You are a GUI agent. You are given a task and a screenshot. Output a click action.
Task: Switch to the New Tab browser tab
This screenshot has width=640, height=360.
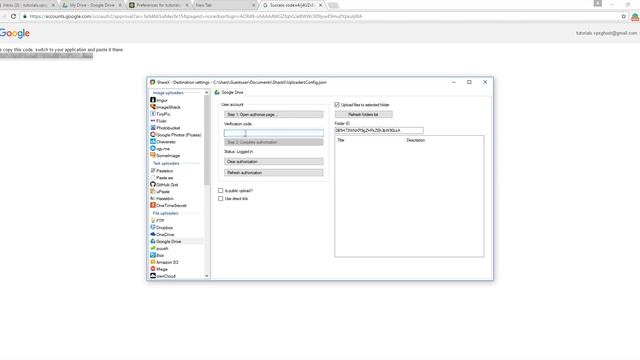225,5
